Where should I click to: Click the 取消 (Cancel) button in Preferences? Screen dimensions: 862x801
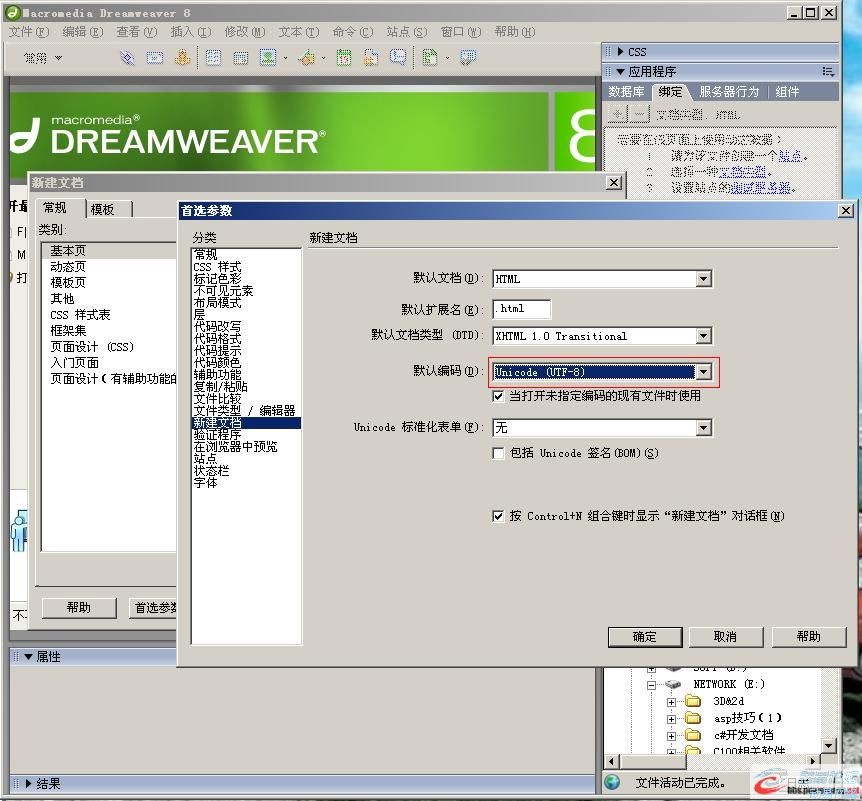coord(725,637)
